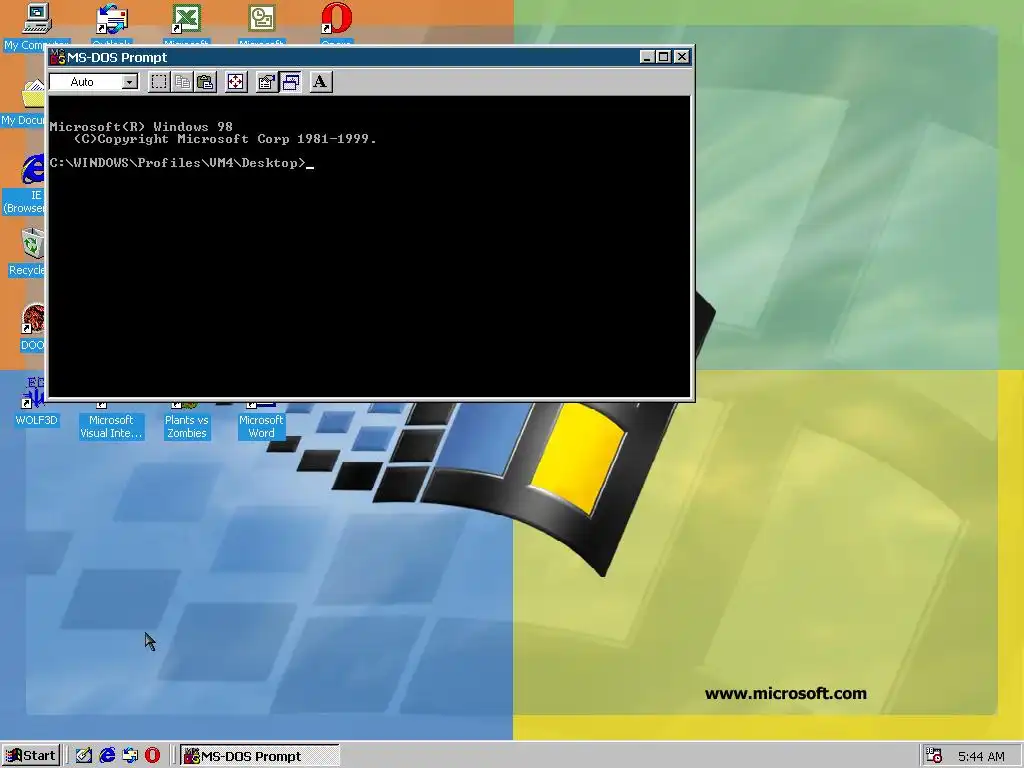This screenshot has height=768, width=1024.
Task: Click the Paste icon in MS-DOS toolbar
Action: tap(205, 82)
